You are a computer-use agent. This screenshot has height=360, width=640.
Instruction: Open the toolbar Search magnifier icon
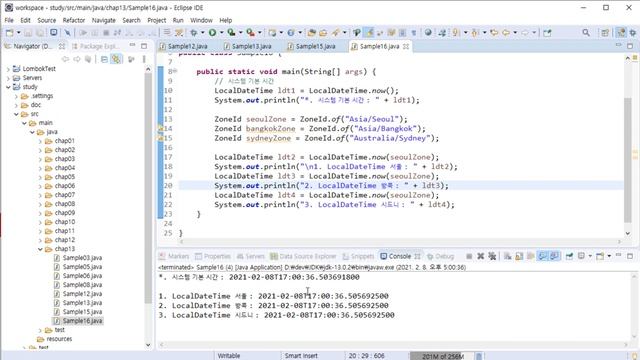(x=586, y=33)
